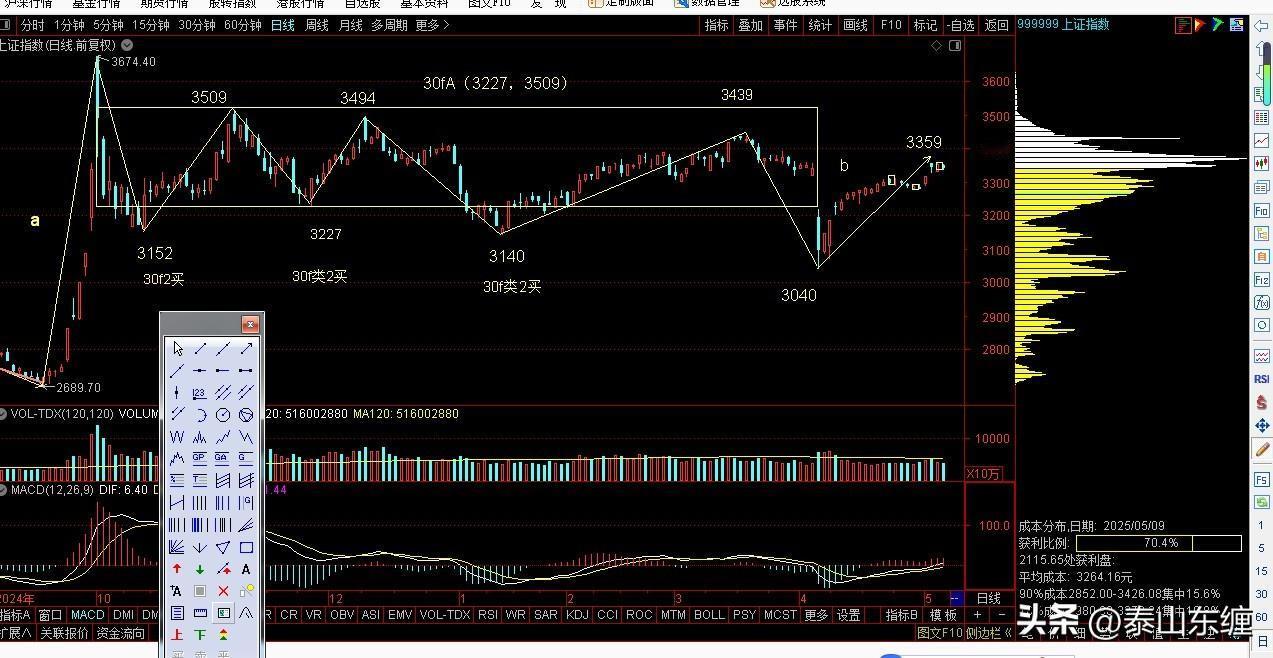Insert a green down-arrow marker
This screenshot has height=658, width=1273.
[200, 569]
